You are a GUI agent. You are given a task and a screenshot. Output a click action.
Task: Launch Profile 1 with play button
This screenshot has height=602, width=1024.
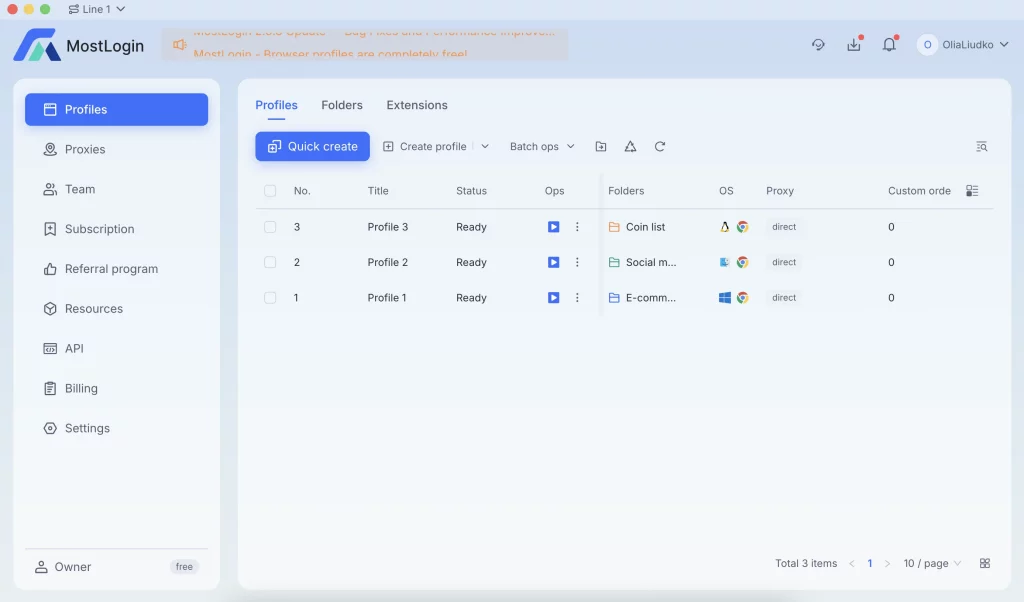[553, 297]
